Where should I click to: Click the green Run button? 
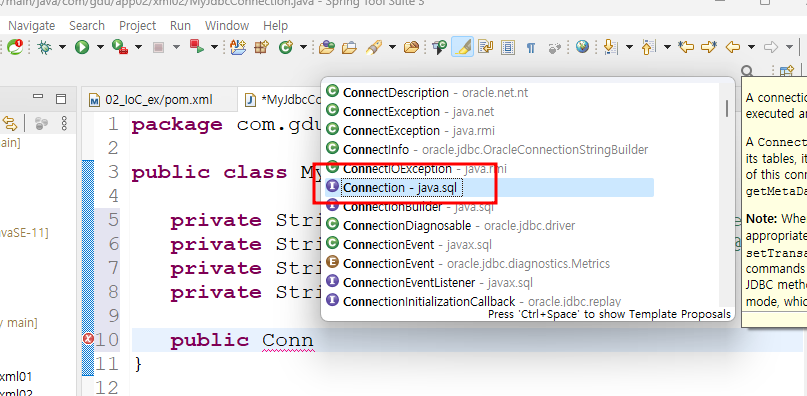tap(82, 47)
